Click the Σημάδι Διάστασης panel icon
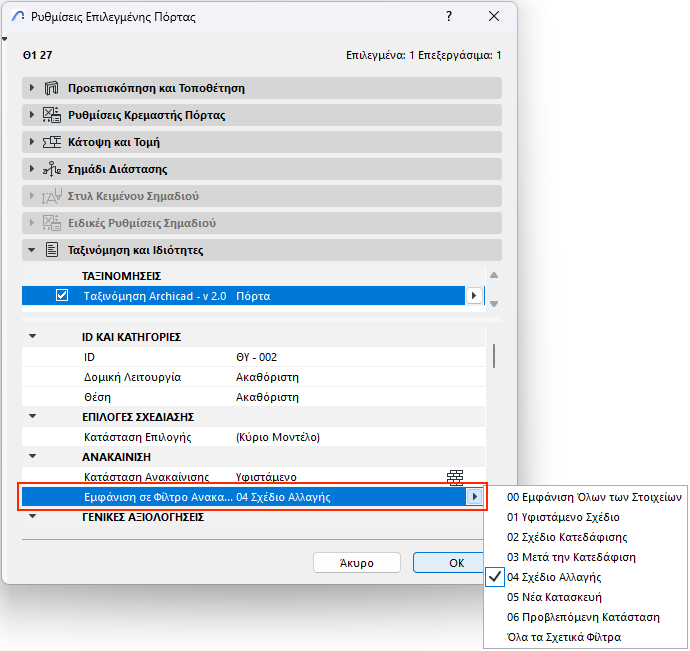The image size is (690, 651). [x=51, y=169]
